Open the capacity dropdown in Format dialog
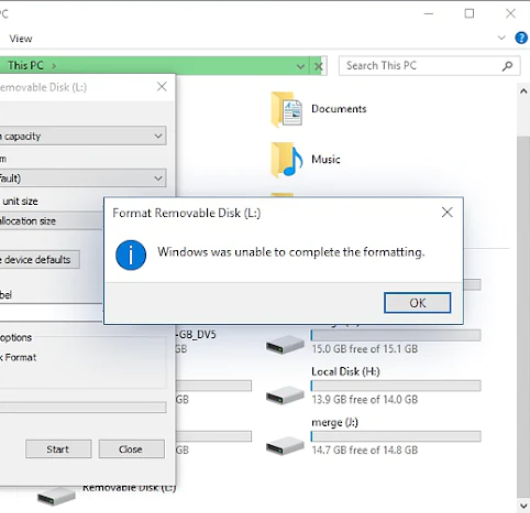The height and width of the screenshot is (513, 530). 83,136
